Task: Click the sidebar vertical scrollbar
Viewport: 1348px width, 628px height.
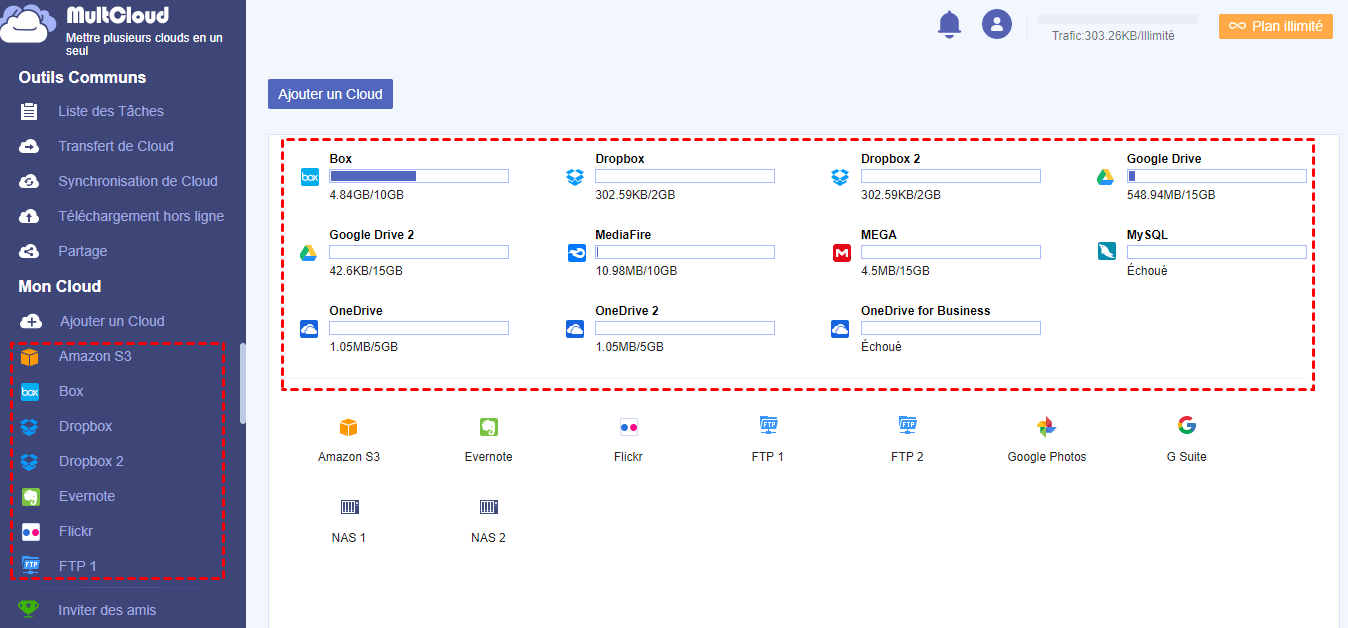Action: 242,385
